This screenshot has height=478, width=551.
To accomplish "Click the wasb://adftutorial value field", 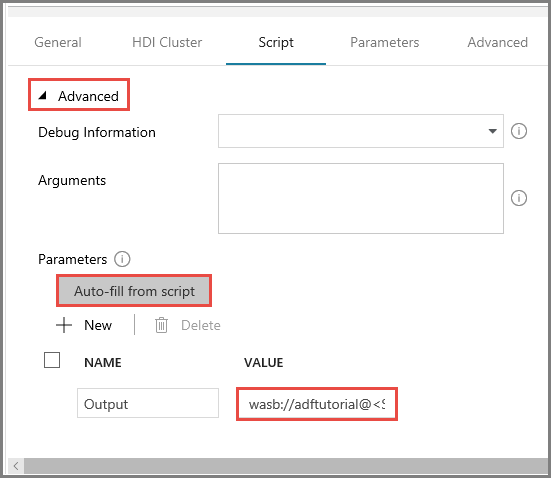I will pos(317,404).
